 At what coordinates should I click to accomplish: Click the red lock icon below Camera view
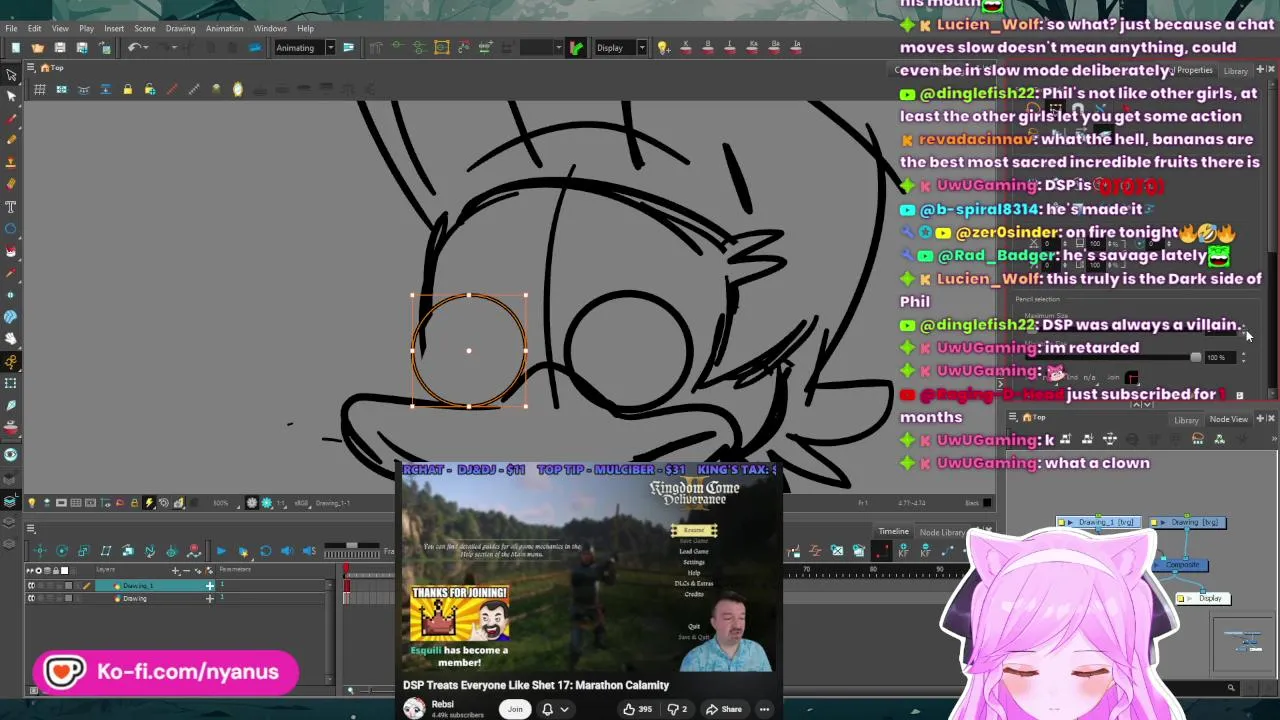pyautogui.click(x=120, y=503)
